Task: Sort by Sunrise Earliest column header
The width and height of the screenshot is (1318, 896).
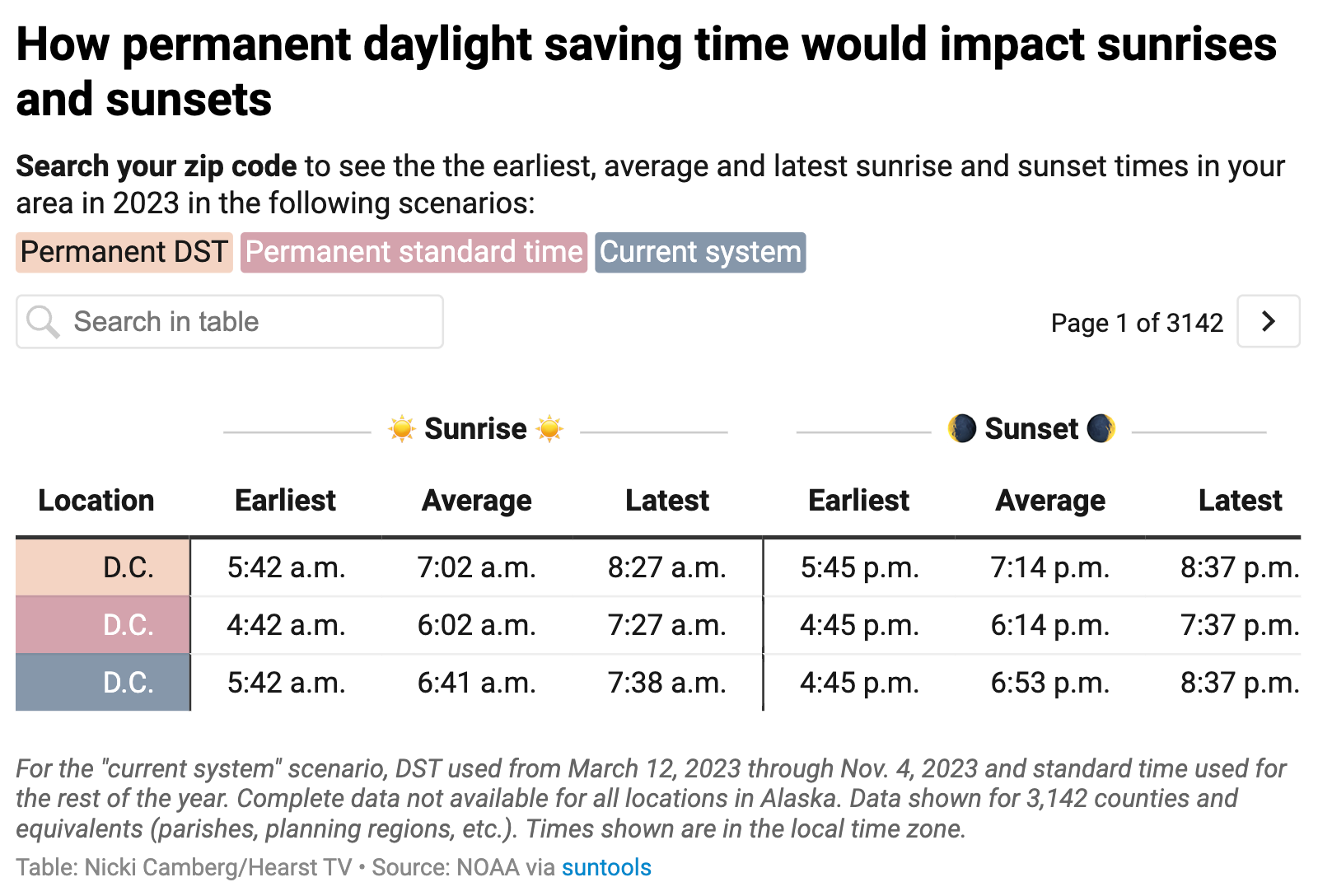Action: (x=285, y=501)
